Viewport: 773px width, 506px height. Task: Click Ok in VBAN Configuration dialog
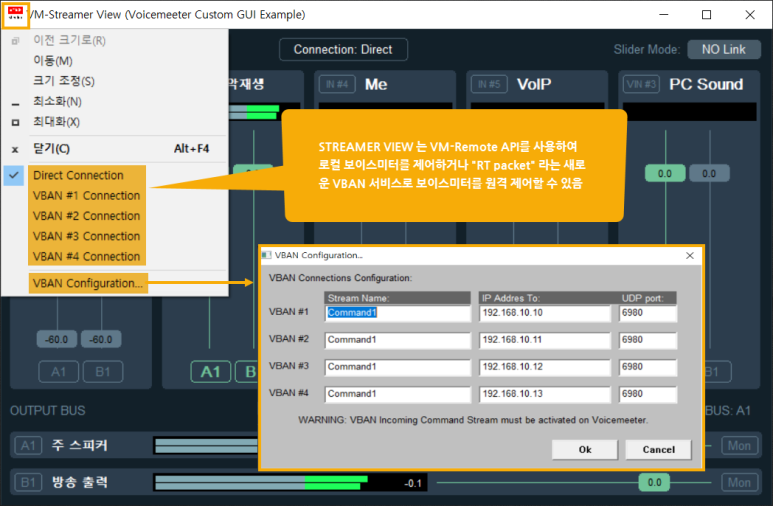[x=585, y=450]
